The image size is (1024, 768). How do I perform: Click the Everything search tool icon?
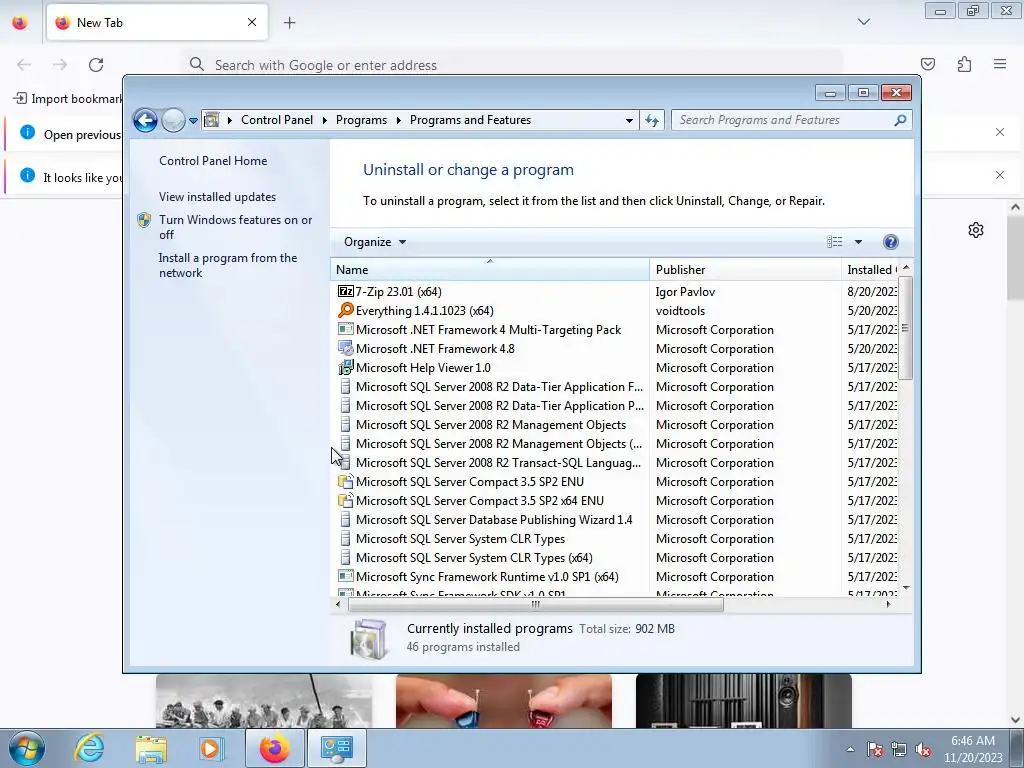tap(345, 310)
